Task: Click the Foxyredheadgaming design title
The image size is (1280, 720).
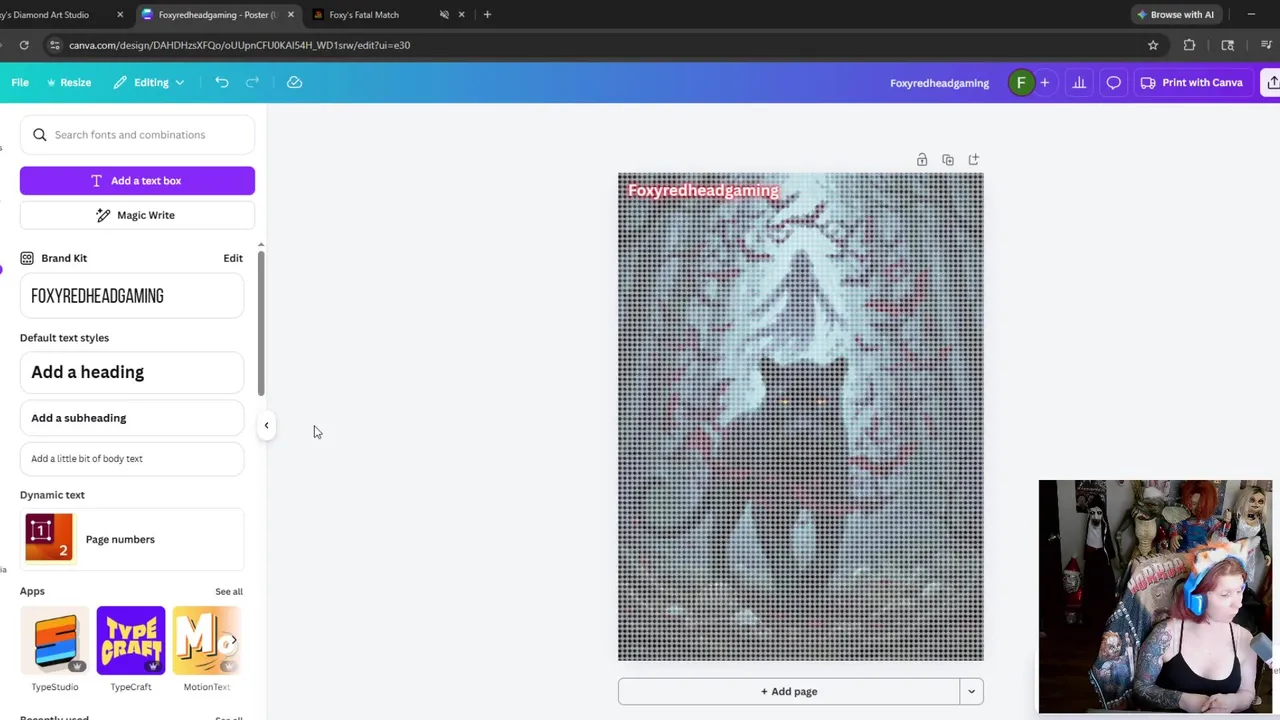Action: [939, 83]
